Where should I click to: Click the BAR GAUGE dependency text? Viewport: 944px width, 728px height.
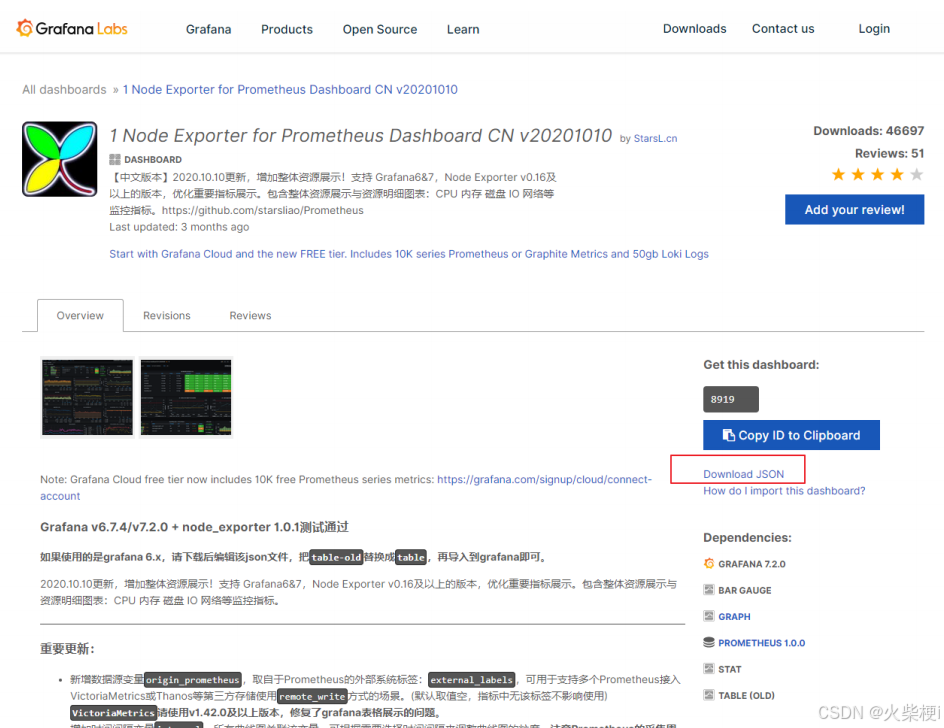pyautogui.click(x=744, y=590)
